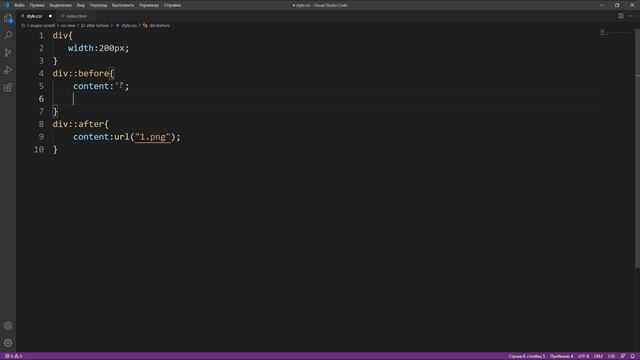Screen dimensions: 640x360
Task: Click style.css in the breadcrumb
Action: (x=129, y=26)
